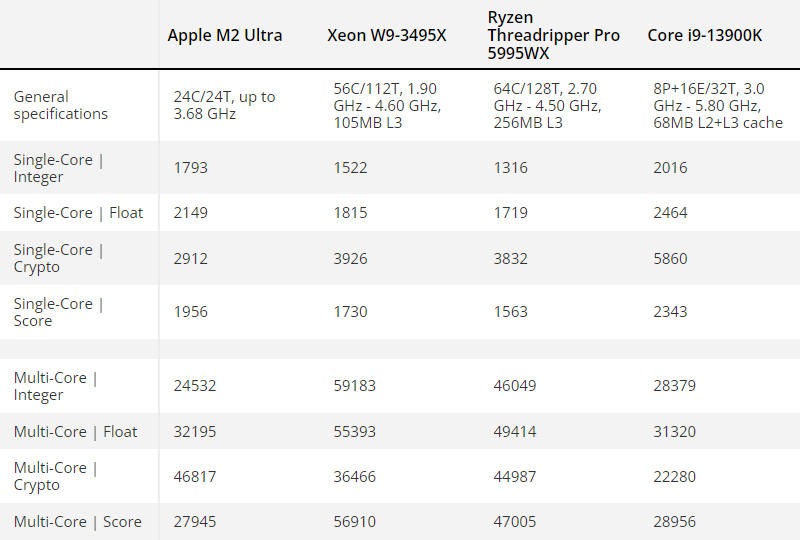Click the Apple M2 Ultra column header

[x=225, y=35]
